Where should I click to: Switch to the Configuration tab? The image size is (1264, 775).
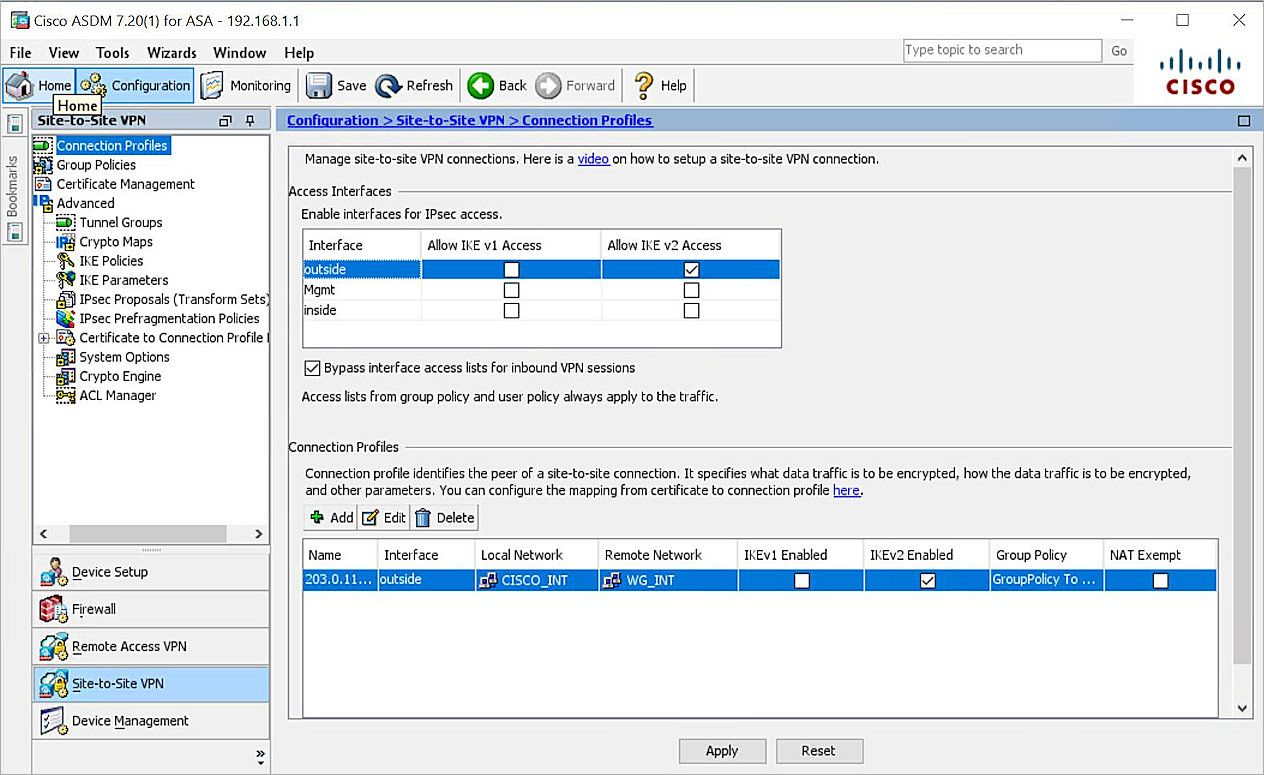(135, 85)
